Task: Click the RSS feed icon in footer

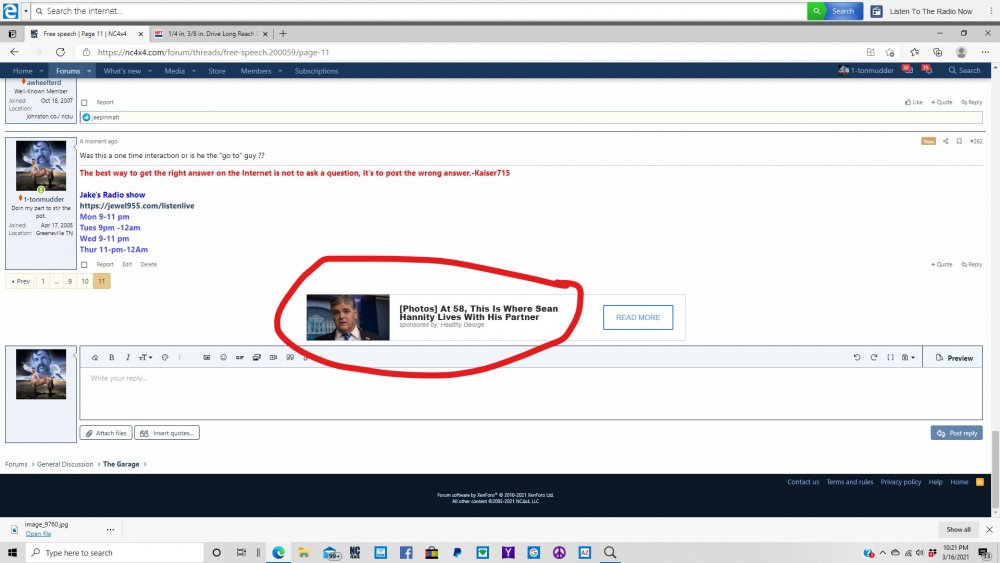Action: [x=980, y=482]
